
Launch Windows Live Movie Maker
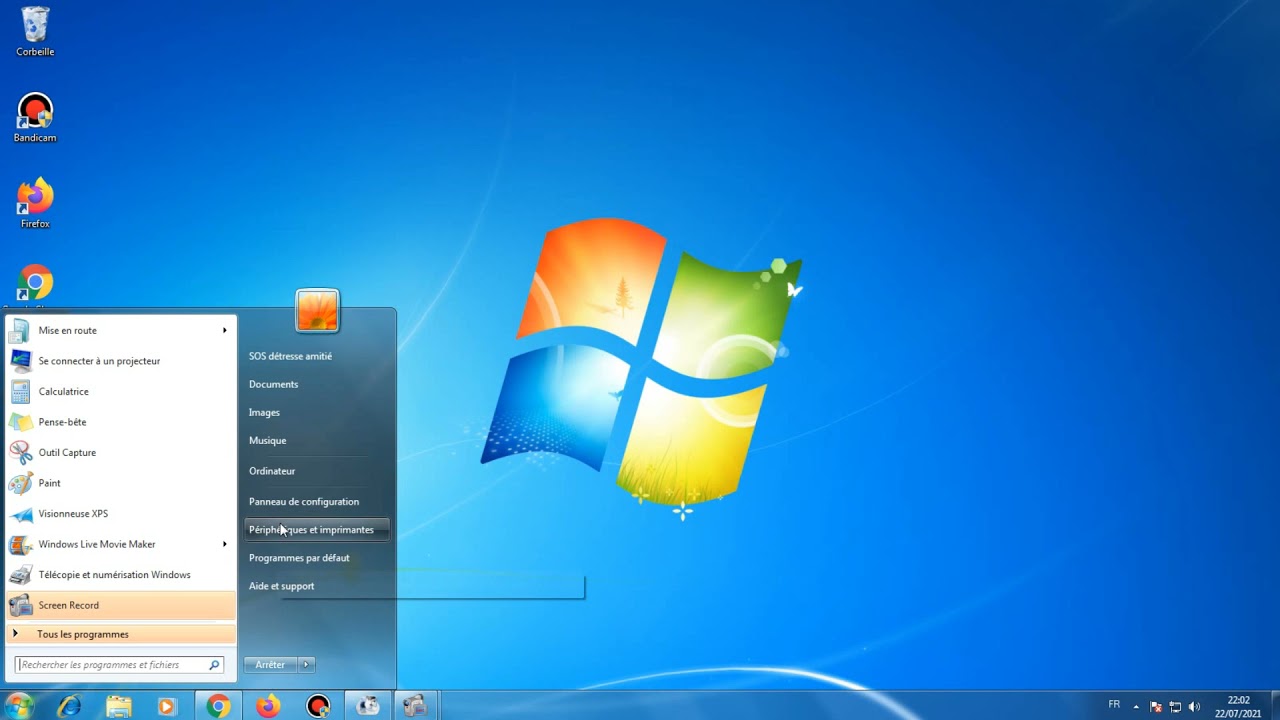(120, 544)
